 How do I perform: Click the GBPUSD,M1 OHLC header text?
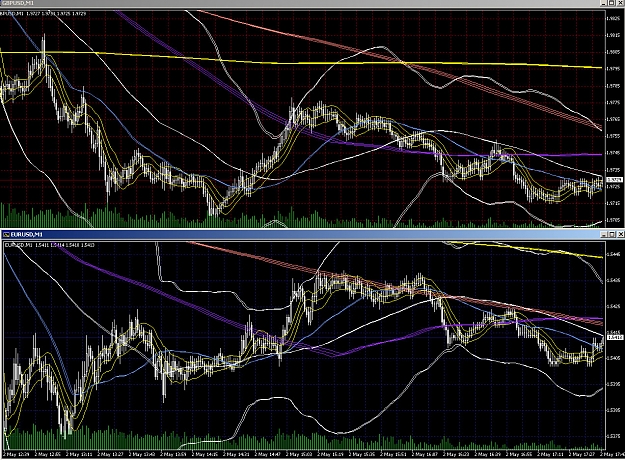click(43, 14)
